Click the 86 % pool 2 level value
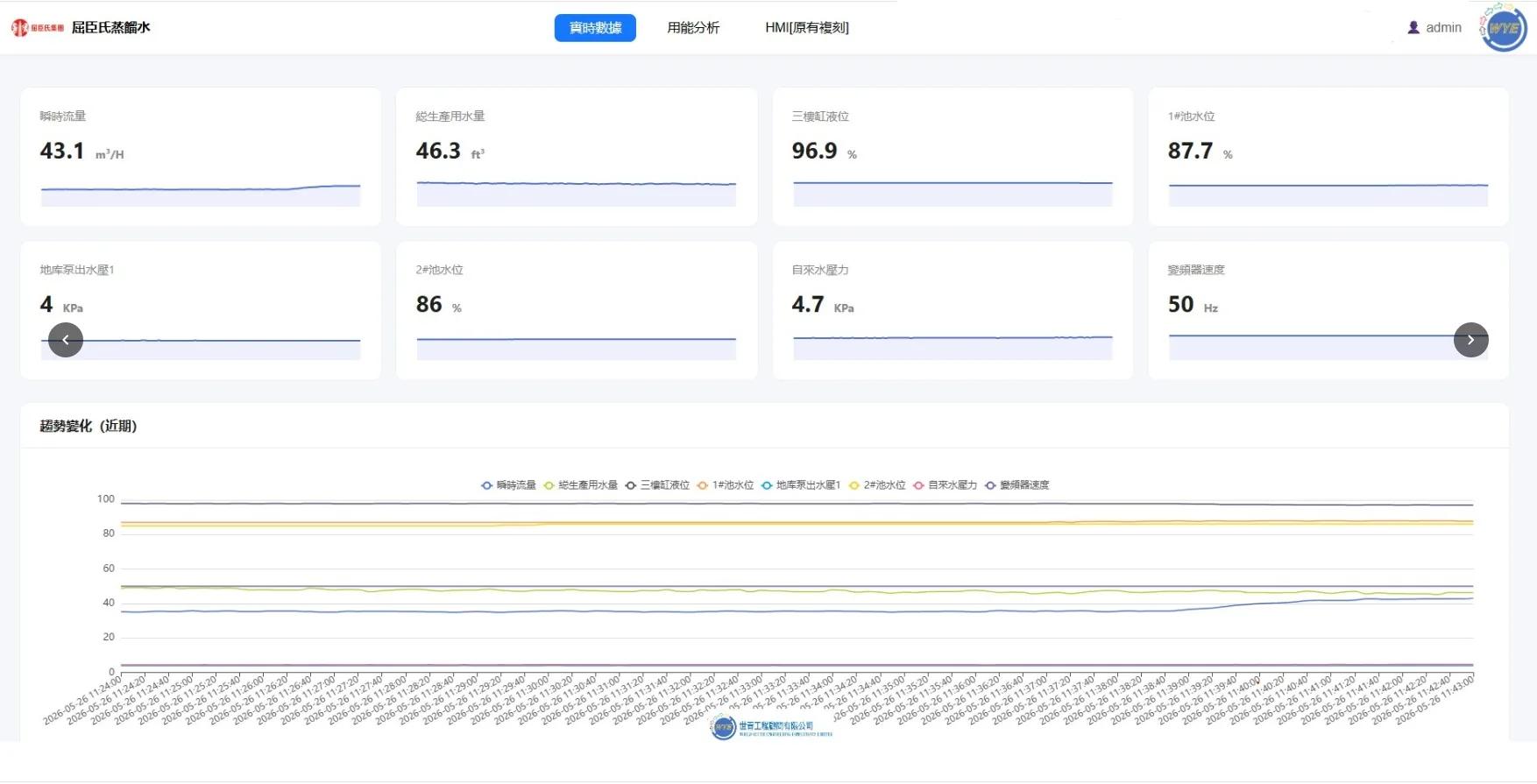This screenshot has height=784, width=1537. point(439,305)
